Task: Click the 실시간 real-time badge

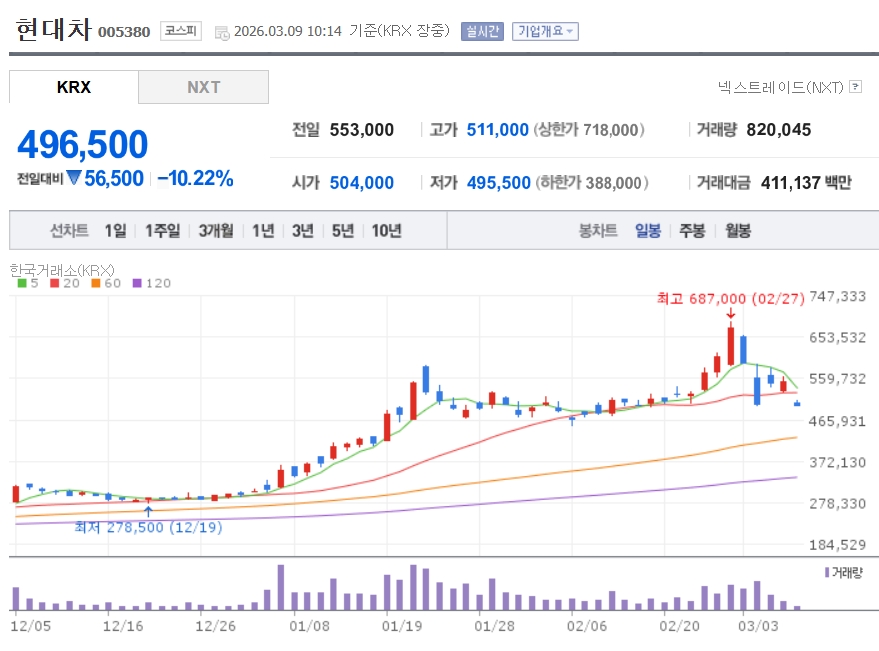Action: (482, 31)
